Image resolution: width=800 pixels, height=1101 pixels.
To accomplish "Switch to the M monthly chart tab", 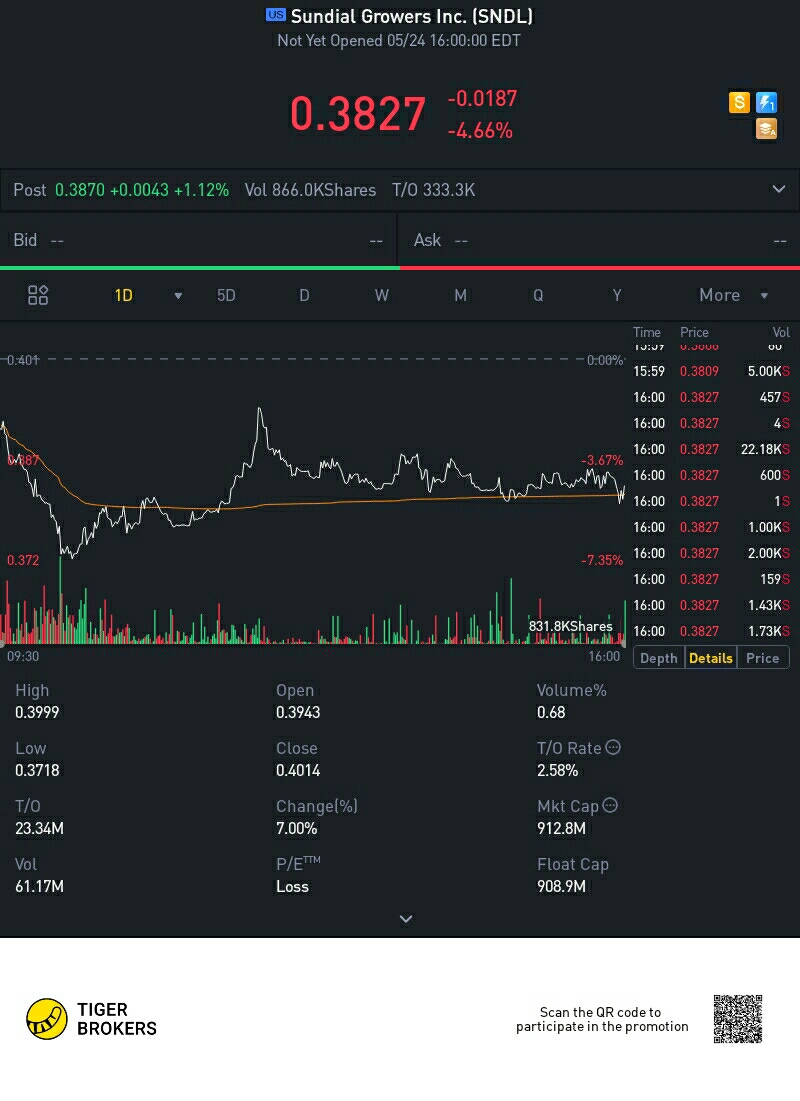I will pyautogui.click(x=460, y=295).
